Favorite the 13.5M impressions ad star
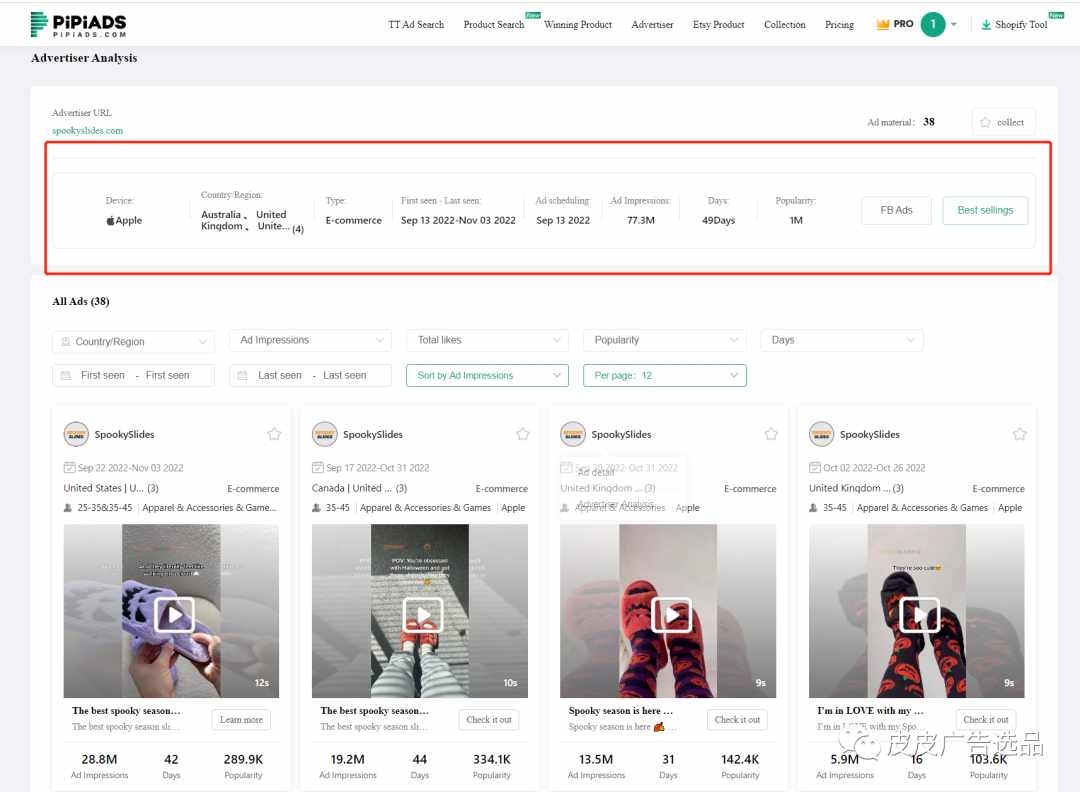Viewport: 1080px width, 792px height. (x=771, y=434)
